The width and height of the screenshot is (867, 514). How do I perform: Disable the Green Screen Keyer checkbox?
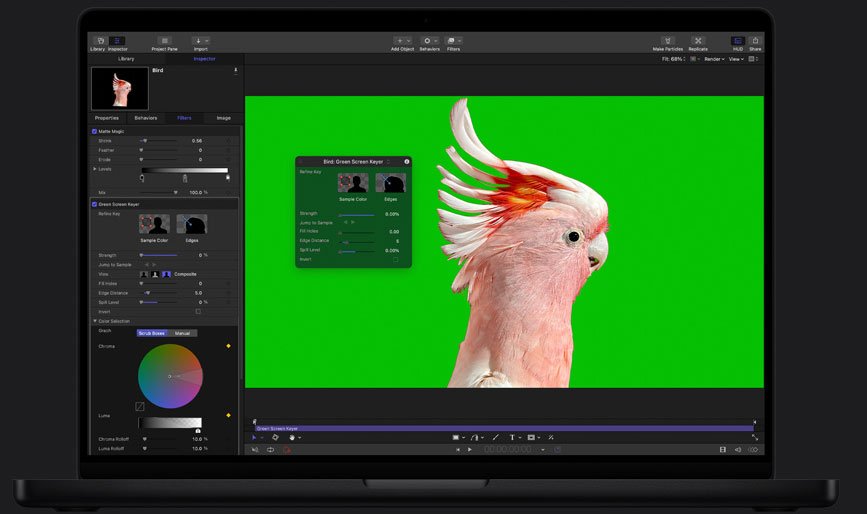[x=94, y=204]
